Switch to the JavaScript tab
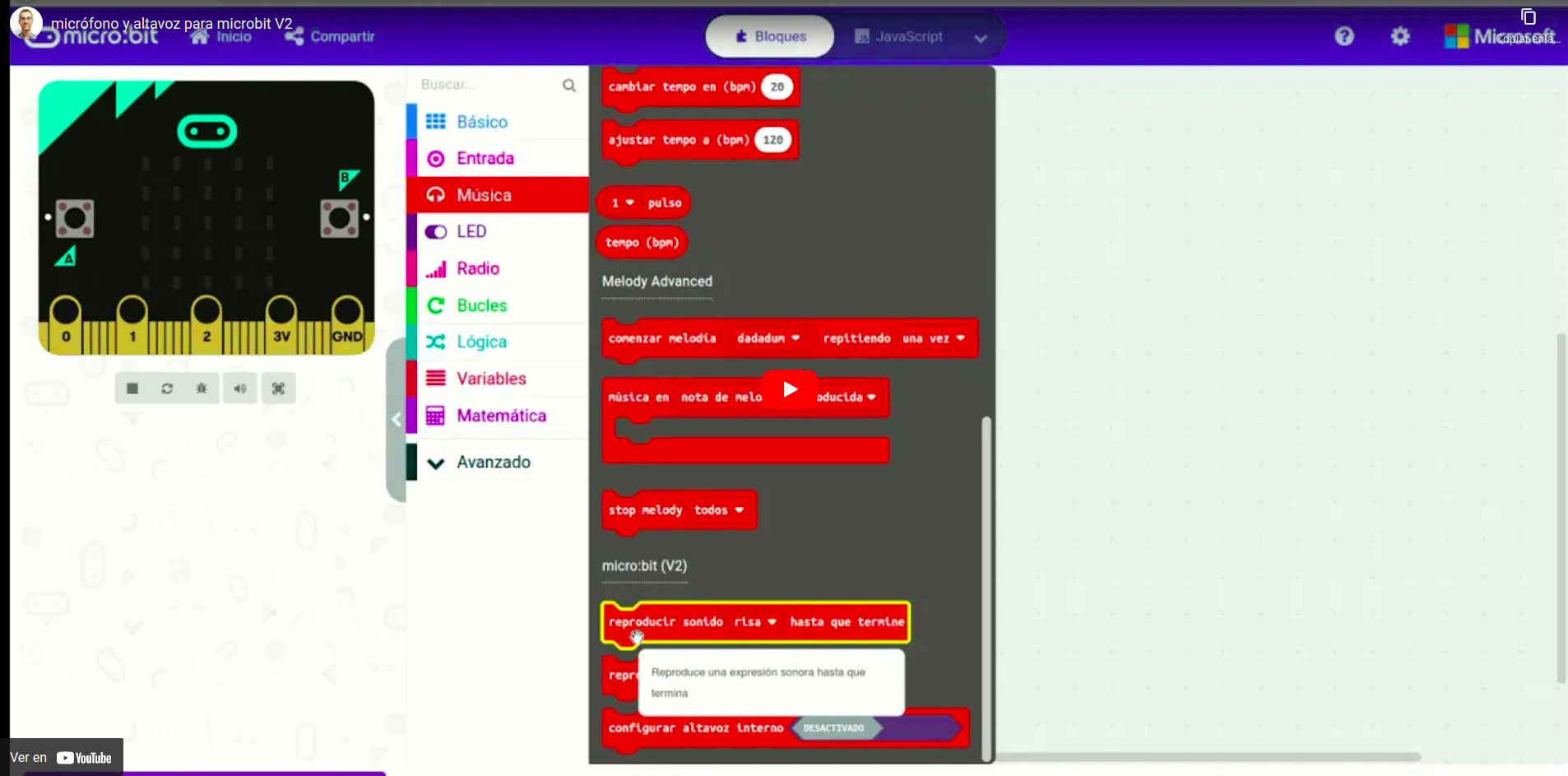 click(x=899, y=36)
